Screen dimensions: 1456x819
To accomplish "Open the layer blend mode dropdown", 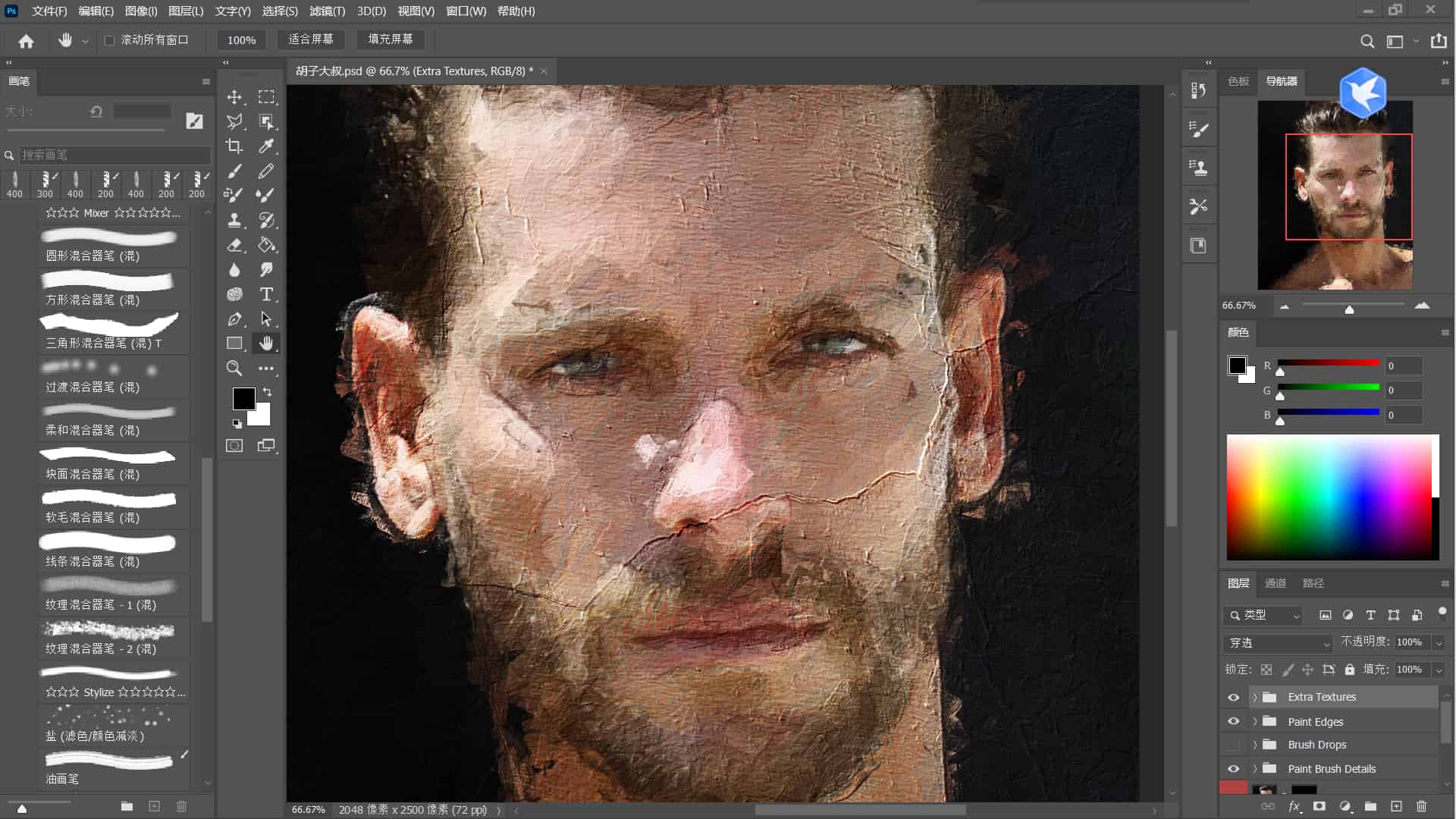I will pos(1278,643).
